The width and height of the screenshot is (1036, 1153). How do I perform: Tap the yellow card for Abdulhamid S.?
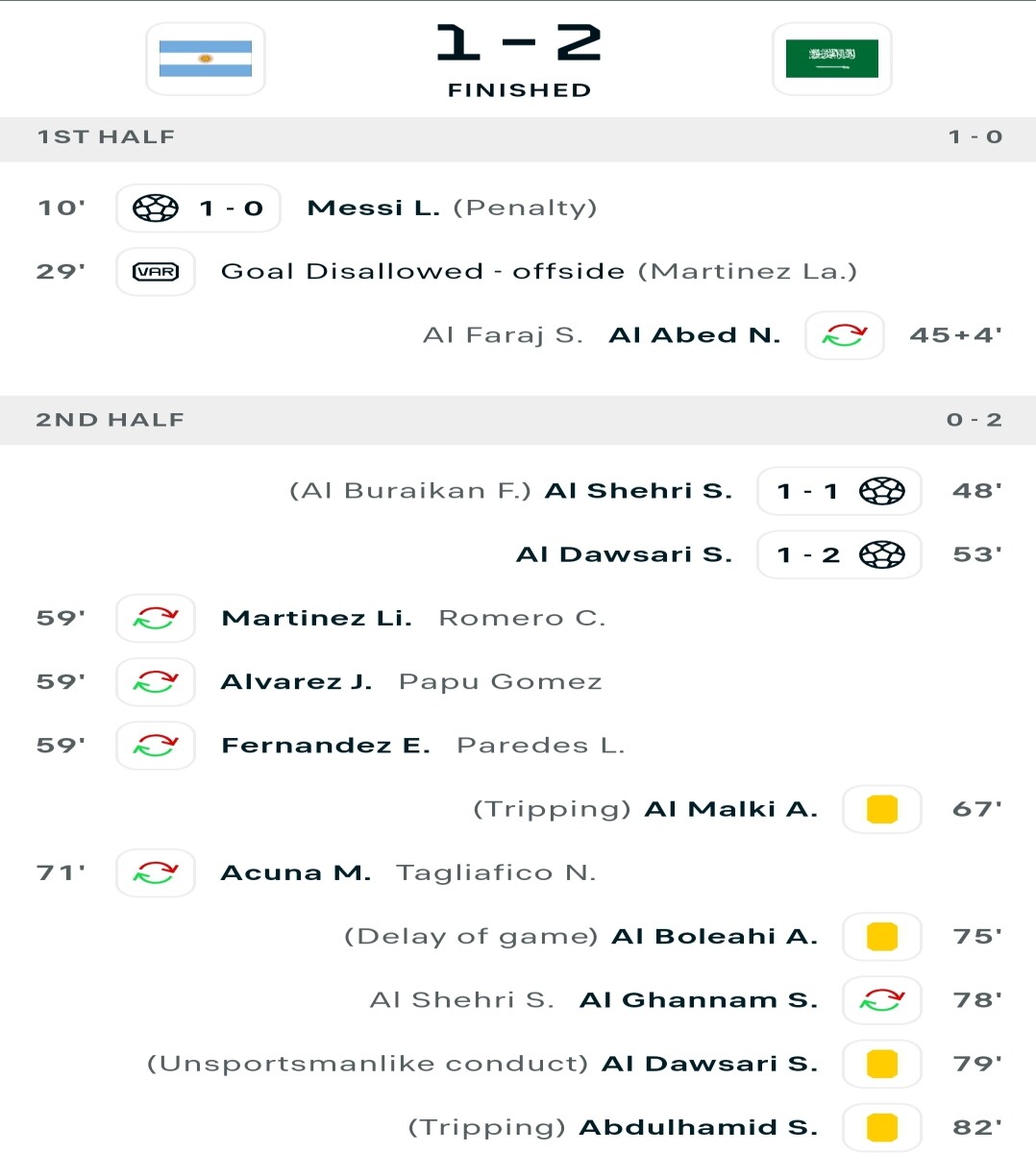pos(882,1127)
